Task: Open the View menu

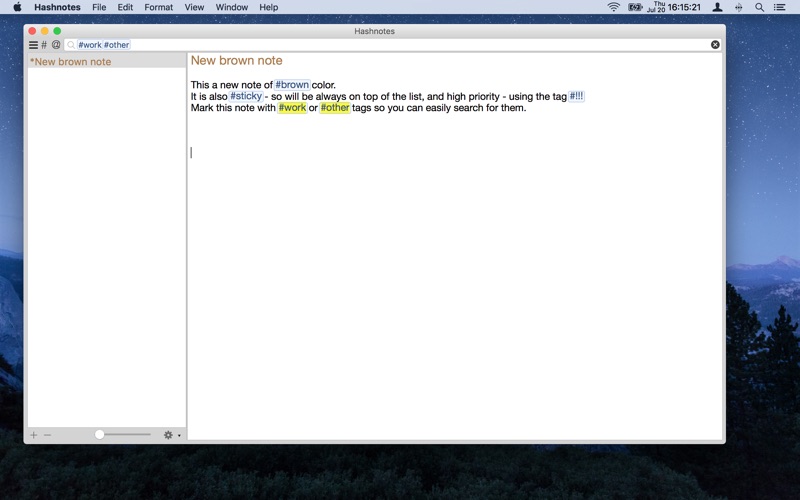Action: coord(194,7)
